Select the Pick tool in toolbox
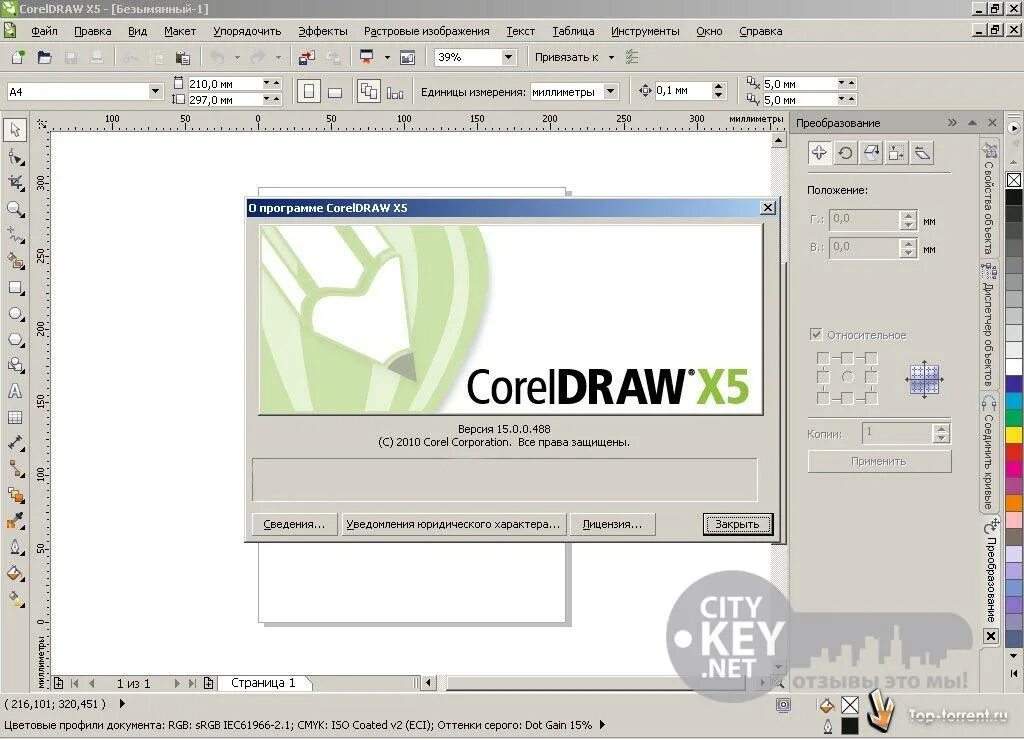The width and height of the screenshot is (1024, 740). click(16, 130)
